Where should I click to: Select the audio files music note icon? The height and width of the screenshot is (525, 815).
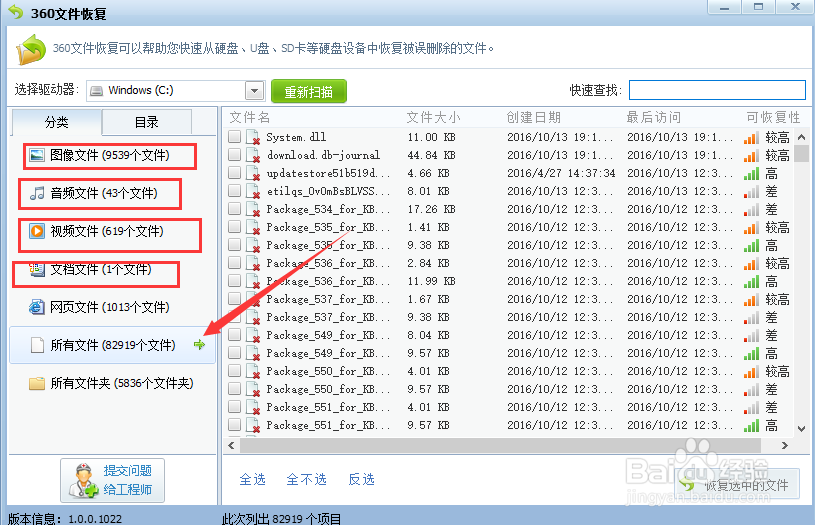point(37,193)
